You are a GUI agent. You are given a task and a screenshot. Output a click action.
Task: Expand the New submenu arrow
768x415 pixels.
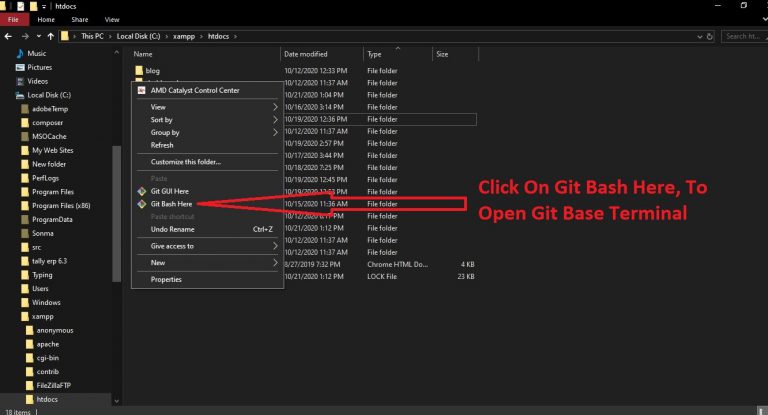(276, 262)
